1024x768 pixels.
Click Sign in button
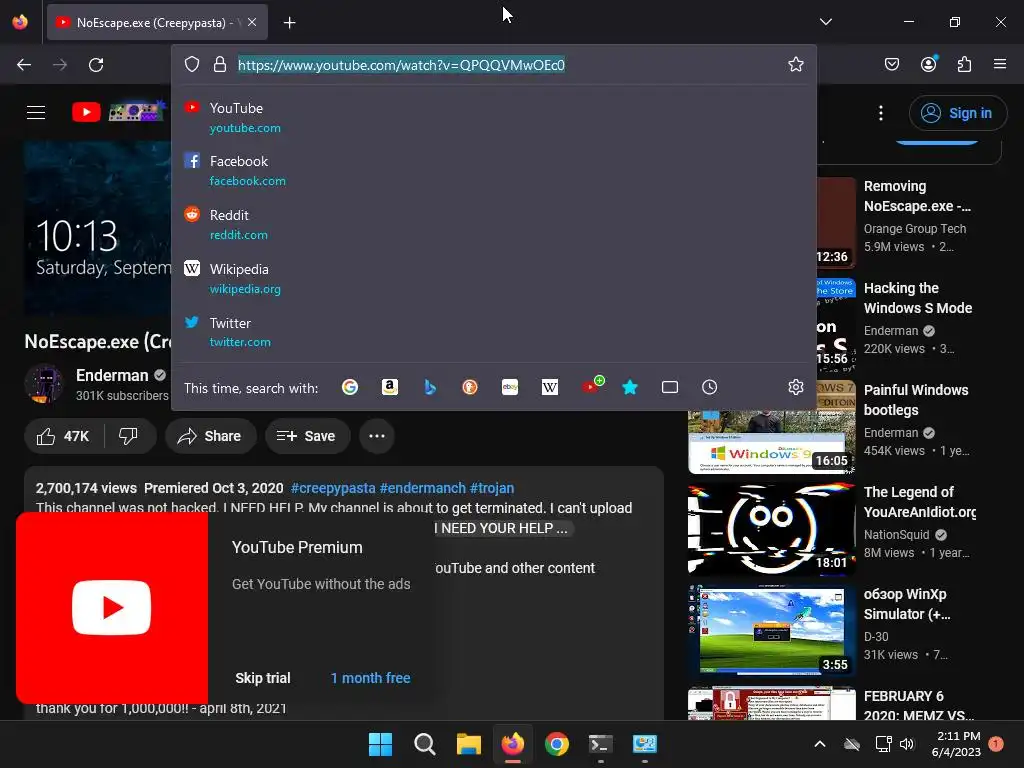coord(957,113)
